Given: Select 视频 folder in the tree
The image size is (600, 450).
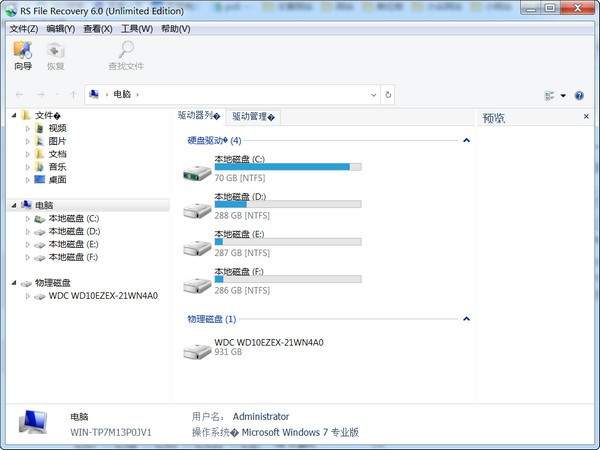Looking at the screenshot, I should coord(57,128).
